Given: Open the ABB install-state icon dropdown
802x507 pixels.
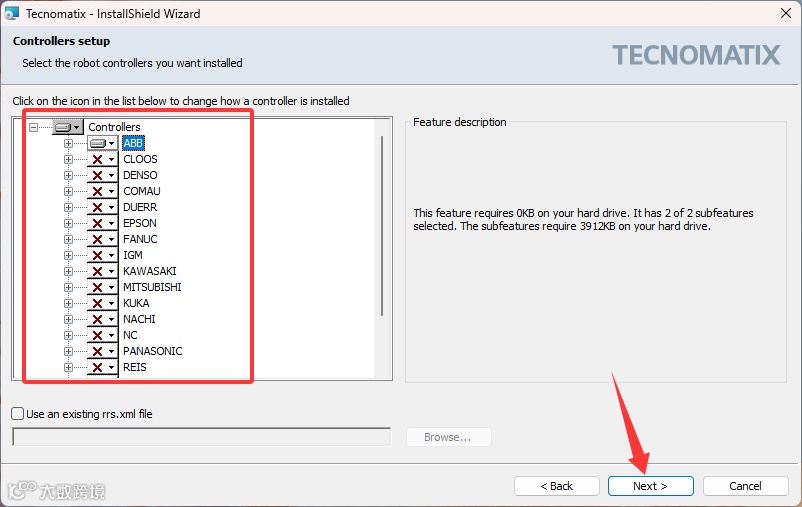Looking at the screenshot, I should click(x=102, y=143).
